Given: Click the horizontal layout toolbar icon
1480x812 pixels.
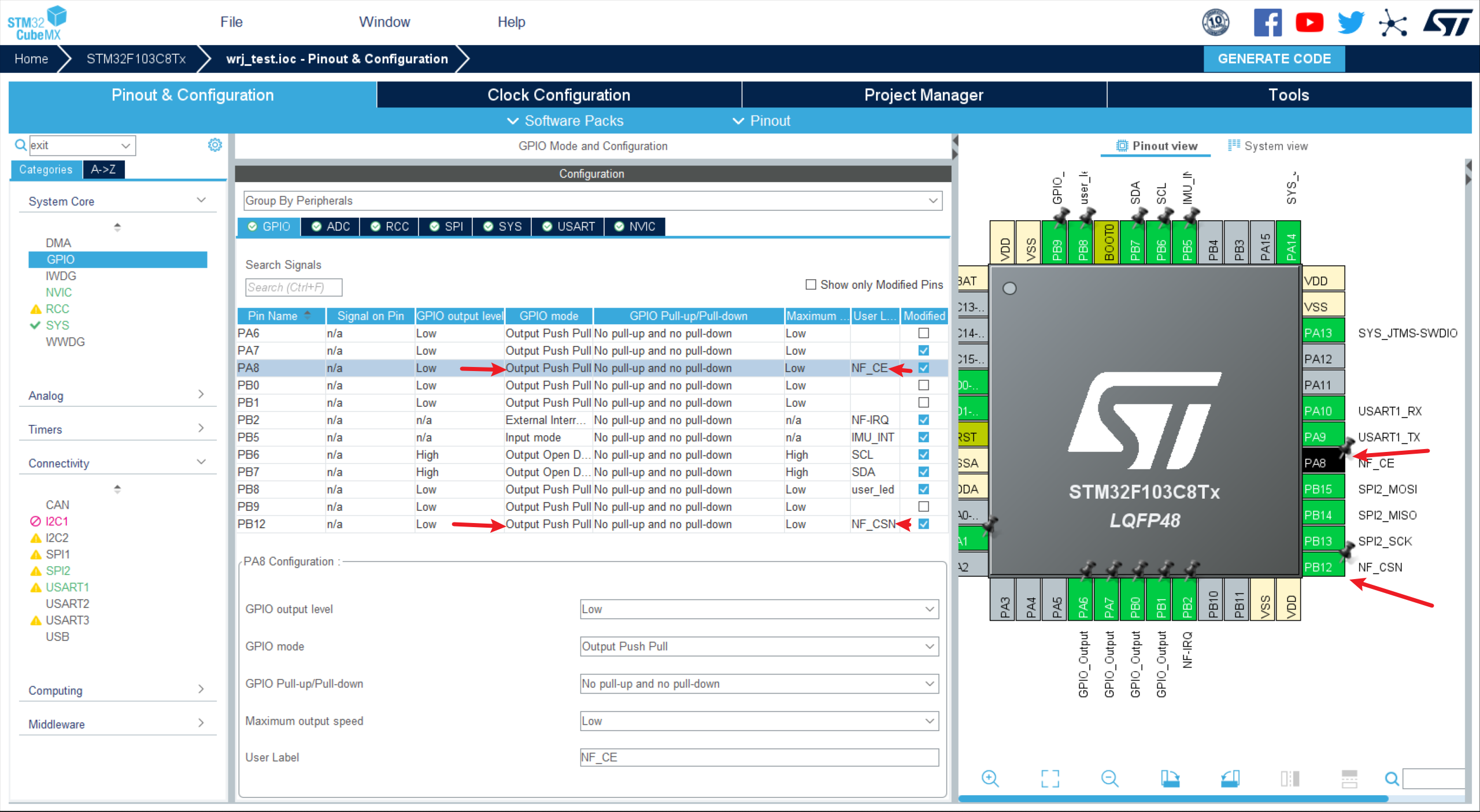Looking at the screenshot, I should coord(1349,778).
